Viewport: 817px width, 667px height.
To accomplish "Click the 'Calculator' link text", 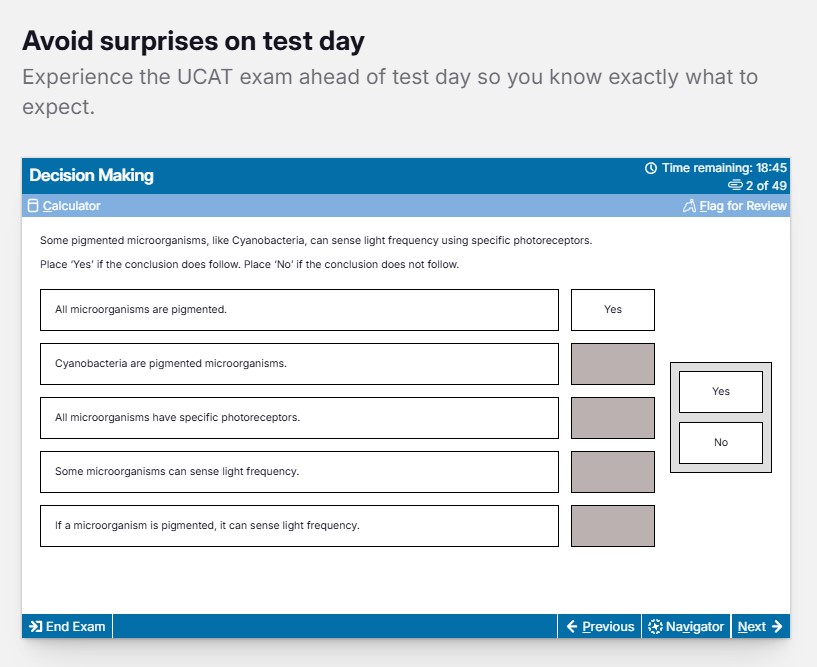I will (72, 206).
